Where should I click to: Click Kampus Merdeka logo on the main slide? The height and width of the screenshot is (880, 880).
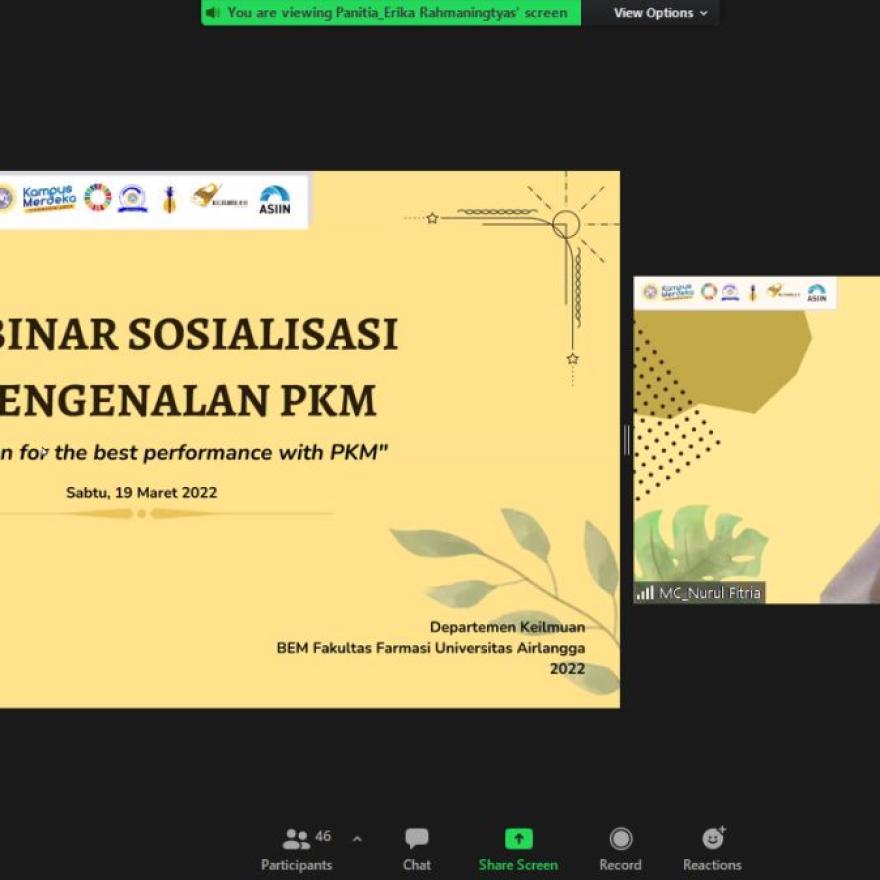[49, 198]
